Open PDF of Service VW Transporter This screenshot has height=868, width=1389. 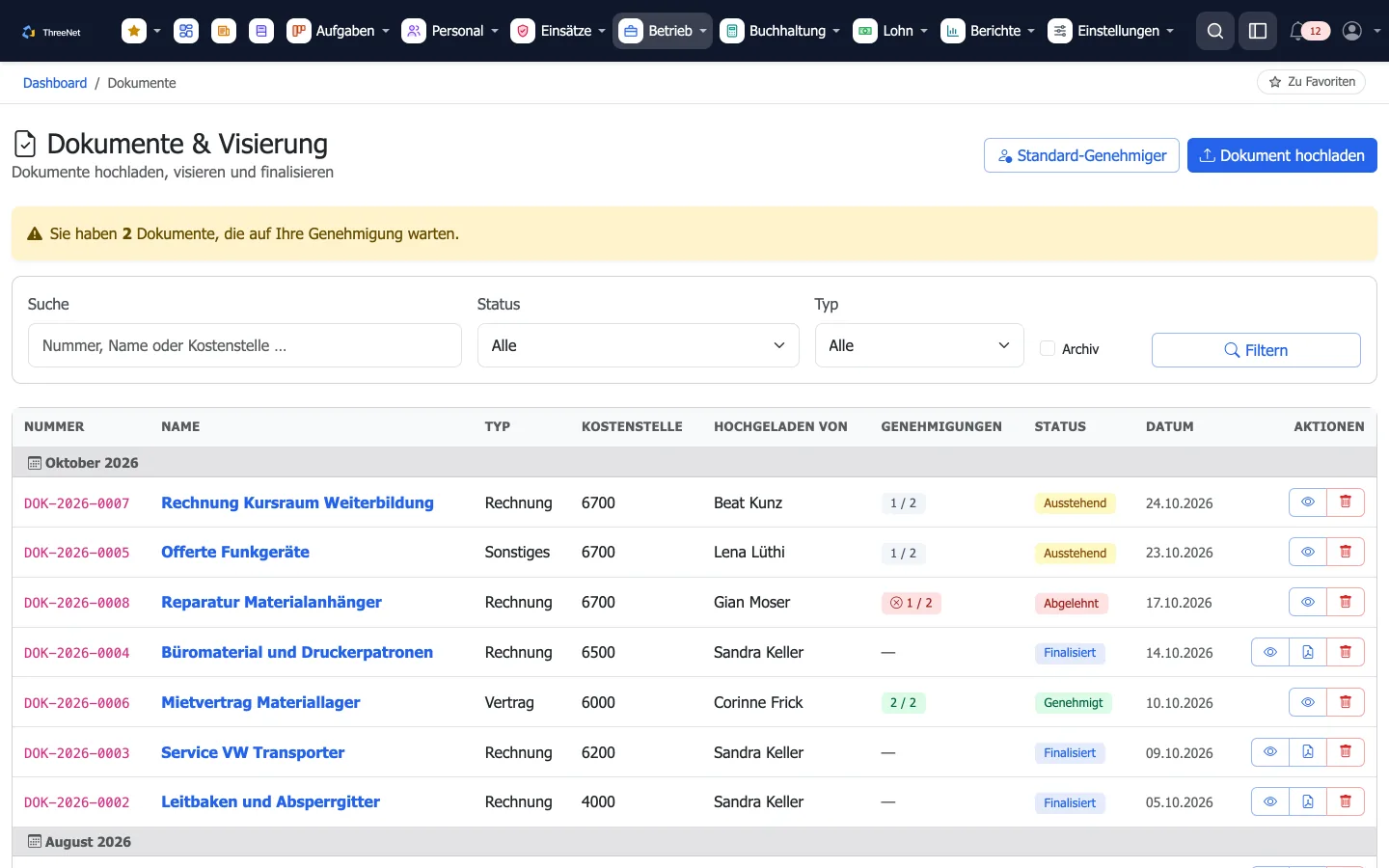click(x=1308, y=752)
